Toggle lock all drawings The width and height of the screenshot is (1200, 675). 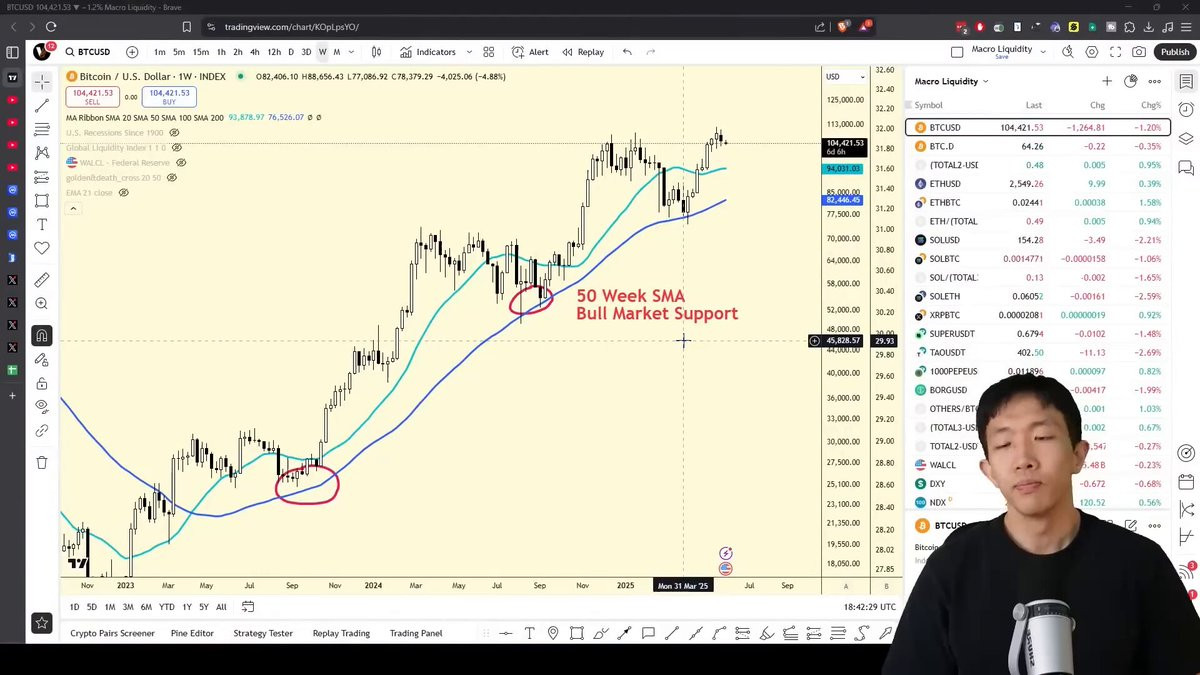click(x=42, y=384)
